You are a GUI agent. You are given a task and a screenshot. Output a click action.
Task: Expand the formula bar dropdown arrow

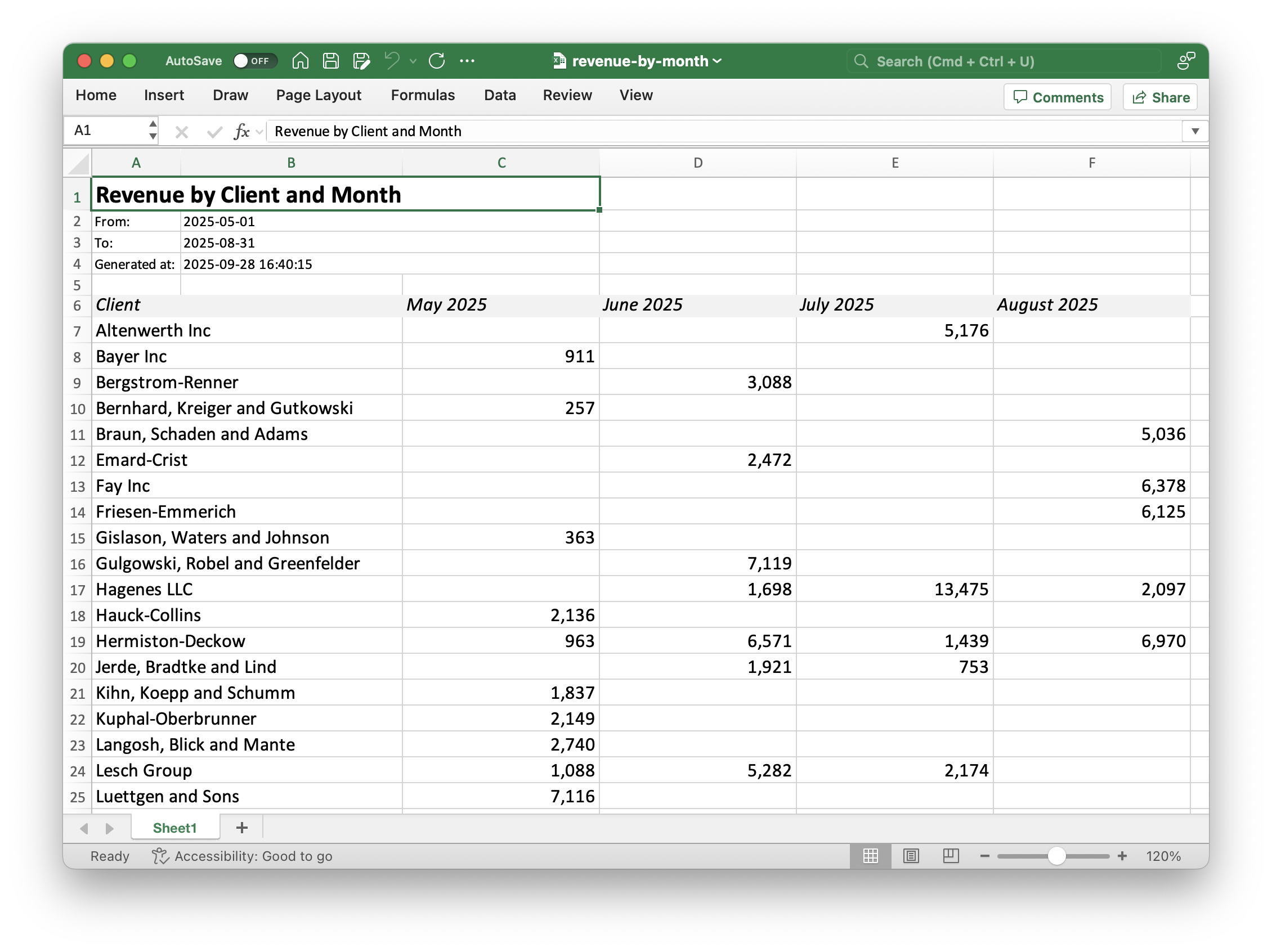(1195, 131)
